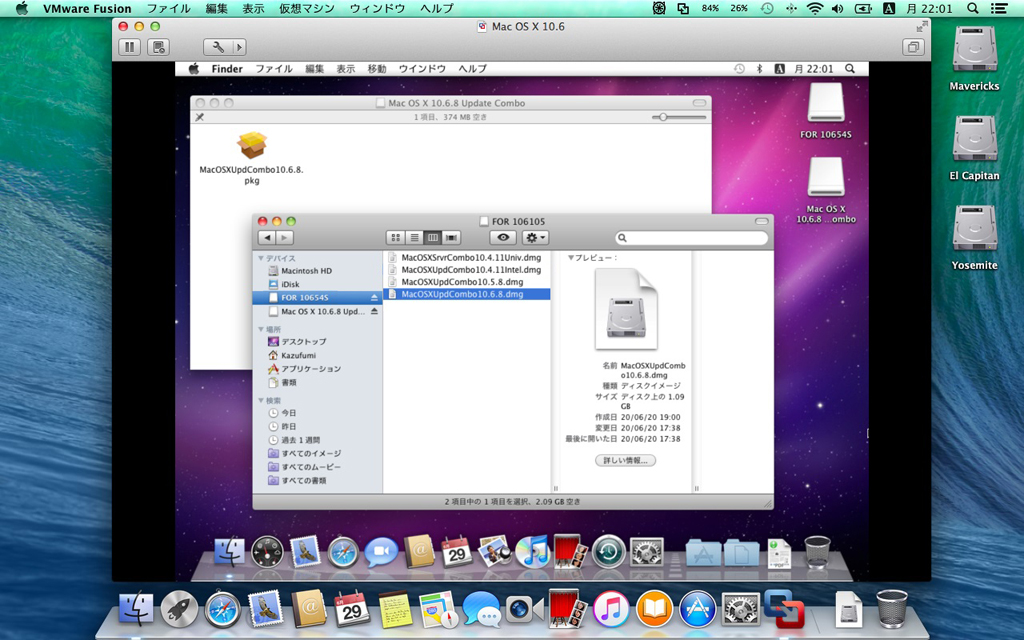Click the search field in FOR 106105 window
The image size is (1024, 640).
(x=692, y=238)
